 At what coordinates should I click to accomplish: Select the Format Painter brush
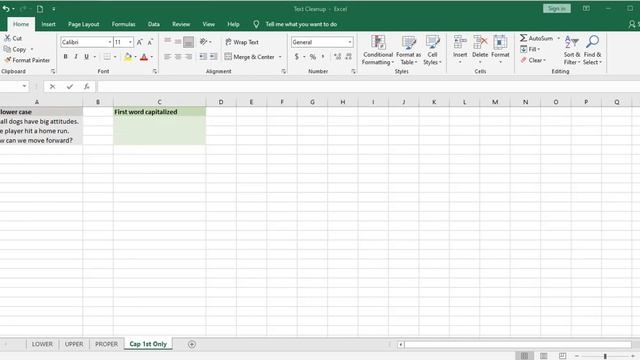(x=7, y=60)
